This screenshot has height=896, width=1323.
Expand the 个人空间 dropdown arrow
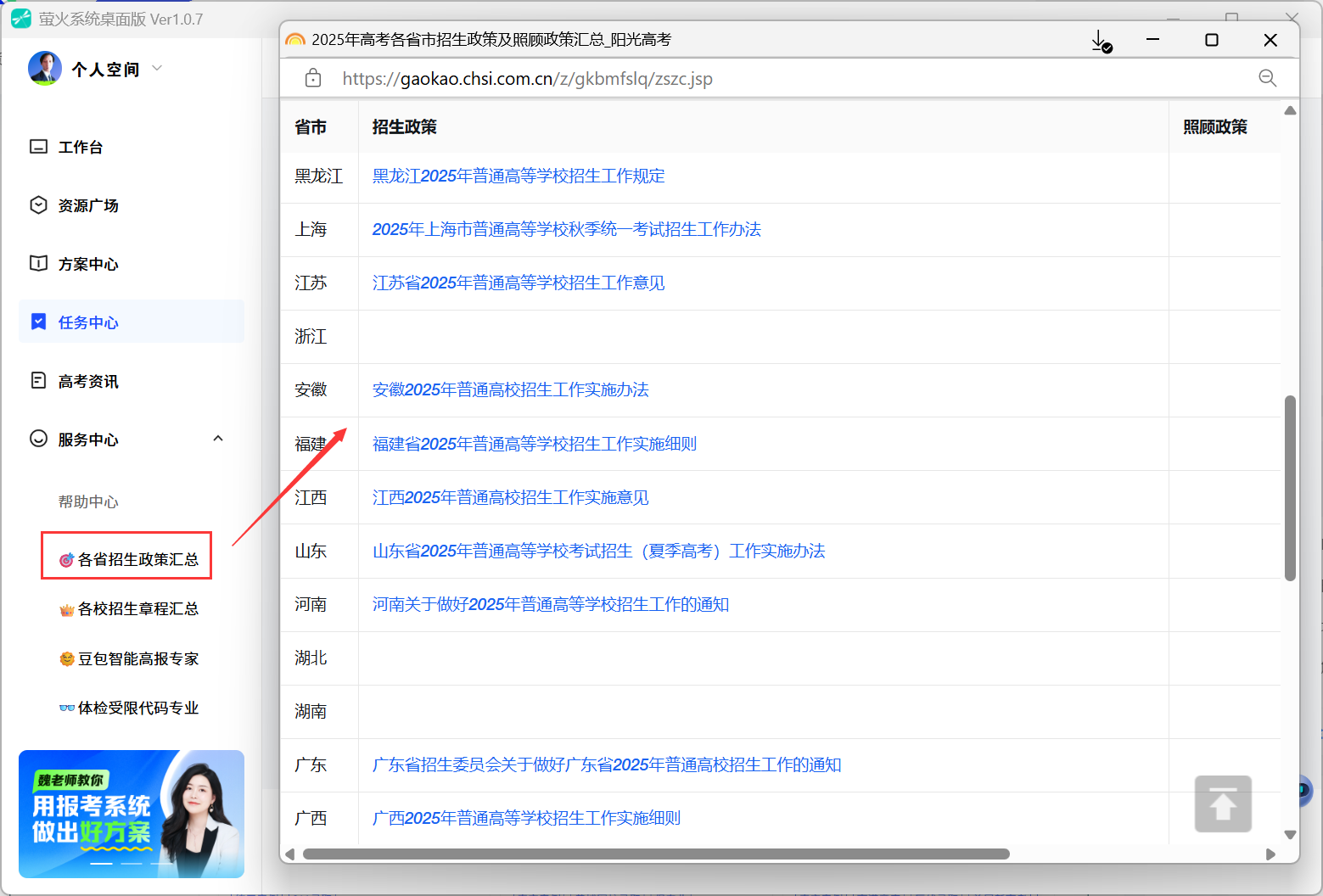click(x=157, y=68)
